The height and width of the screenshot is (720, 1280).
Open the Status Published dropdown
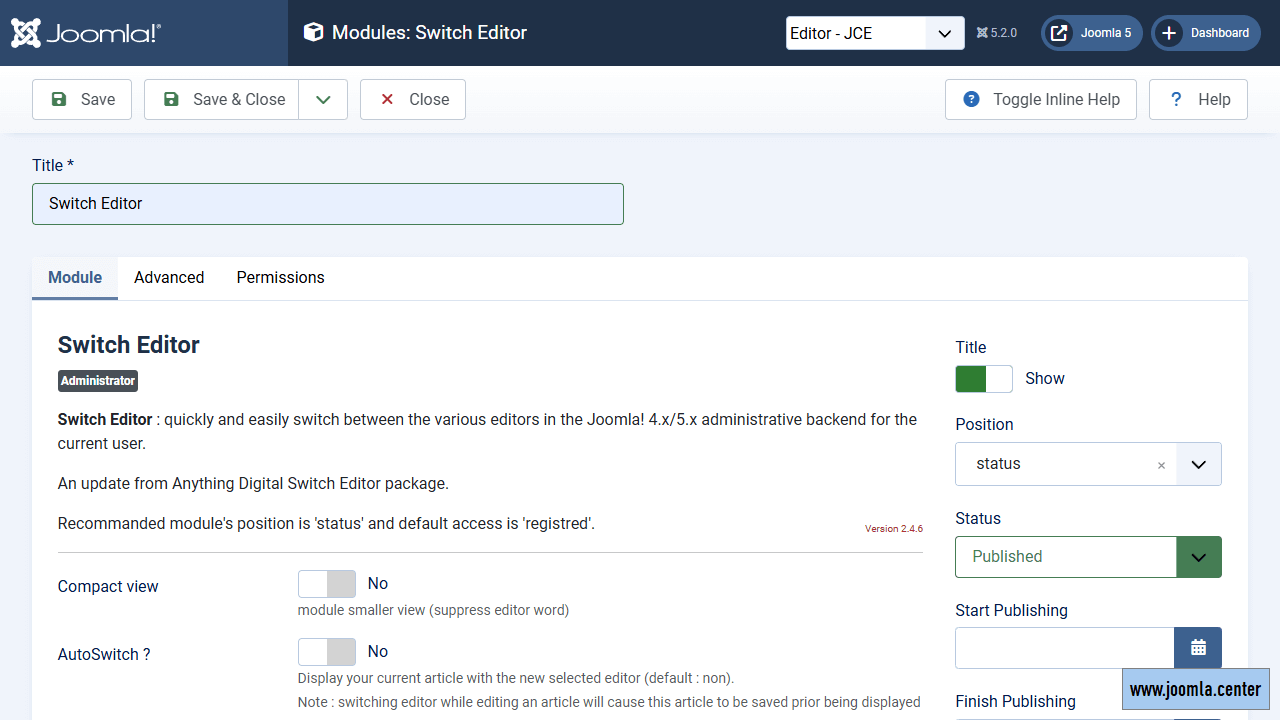pyautogui.click(x=1088, y=557)
